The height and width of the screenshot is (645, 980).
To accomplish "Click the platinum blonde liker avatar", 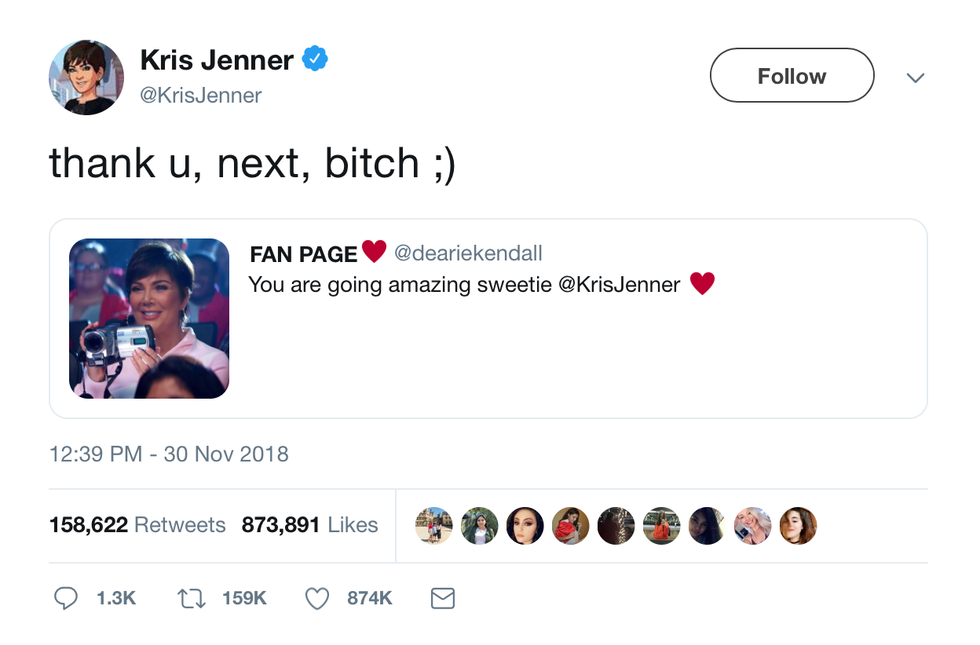I will [753, 526].
